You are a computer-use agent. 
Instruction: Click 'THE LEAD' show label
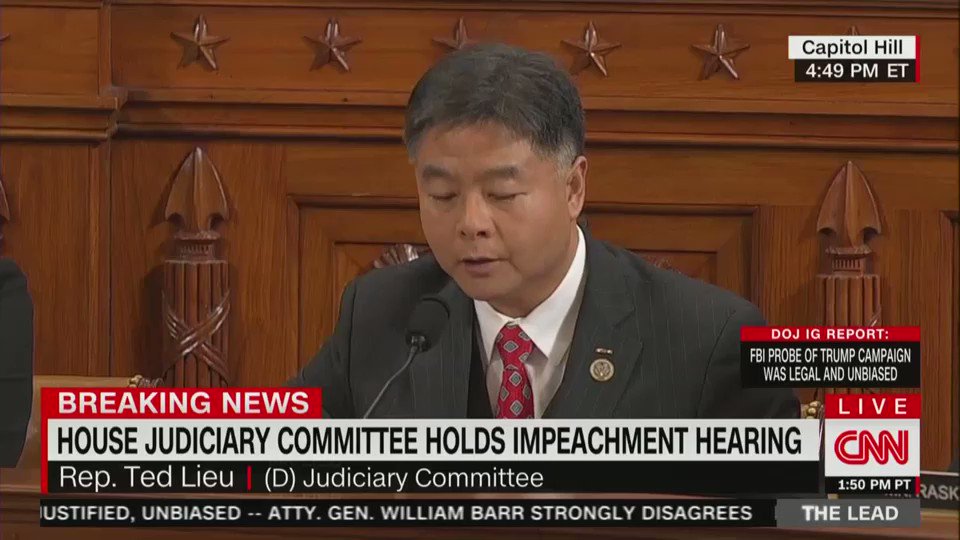850,513
